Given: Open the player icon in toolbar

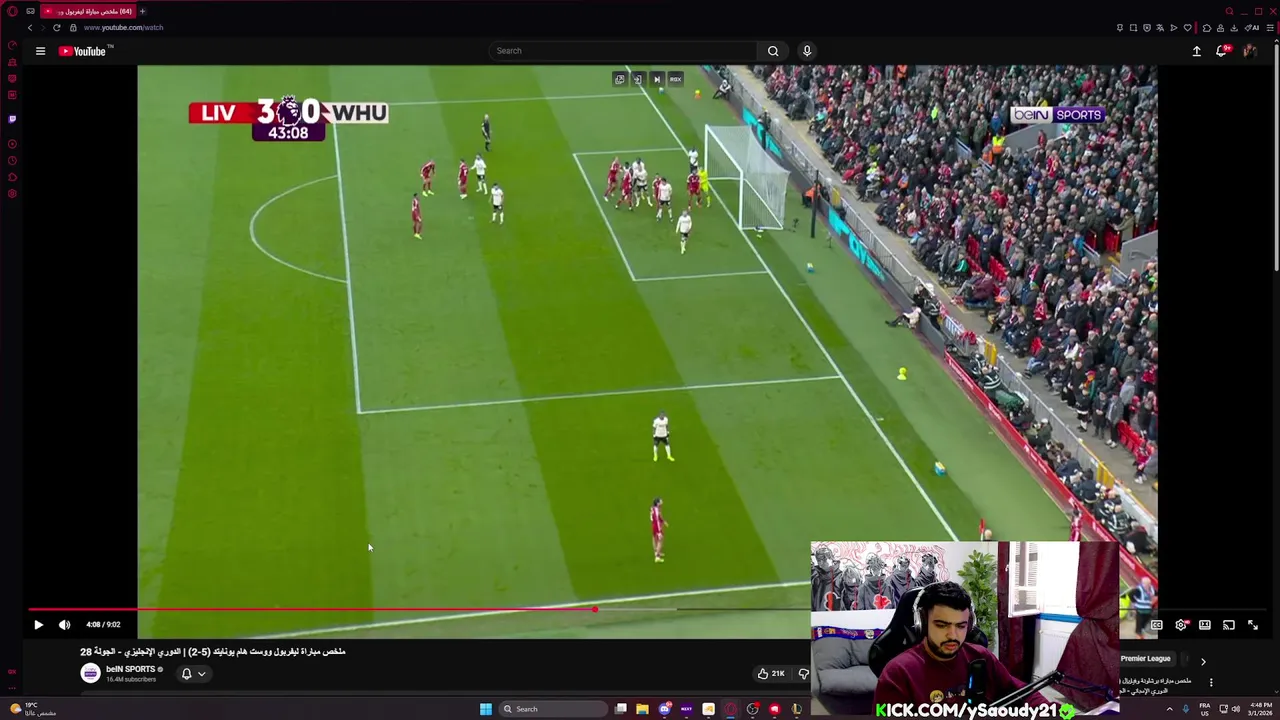Looking at the screenshot, I should pyautogui.click(x=1174, y=28).
